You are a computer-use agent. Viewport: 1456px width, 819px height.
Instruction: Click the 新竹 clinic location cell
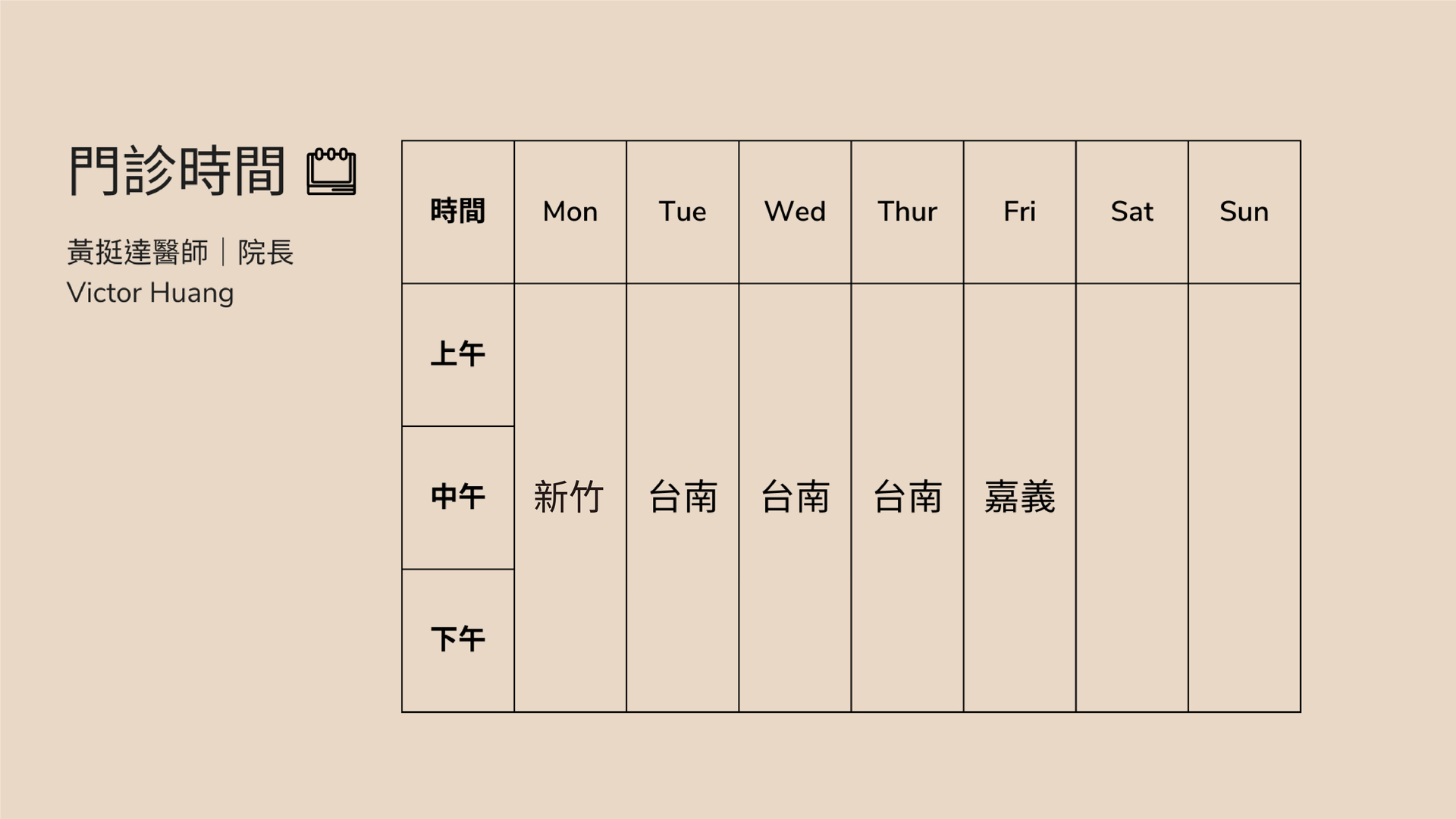(570, 495)
